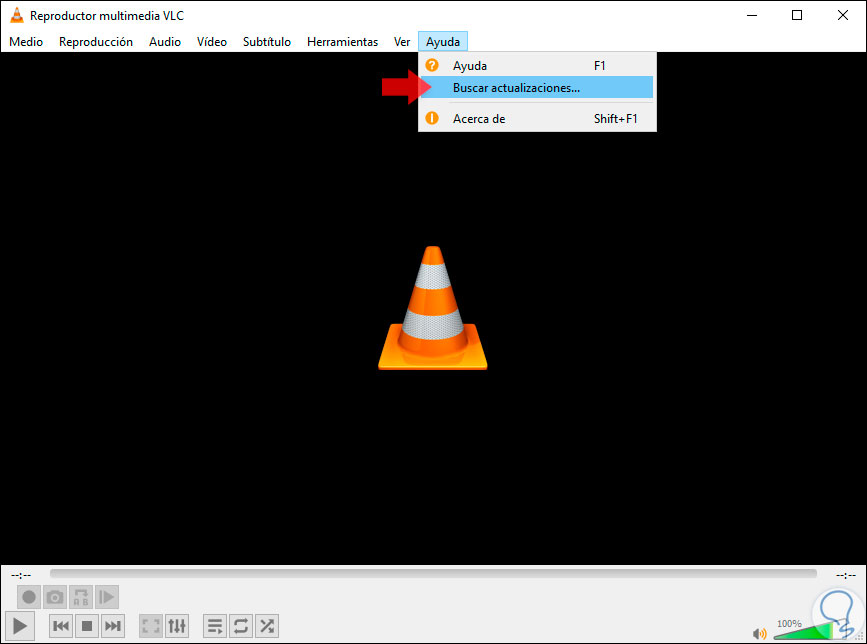Toggle loop repeat mode

coord(241,626)
